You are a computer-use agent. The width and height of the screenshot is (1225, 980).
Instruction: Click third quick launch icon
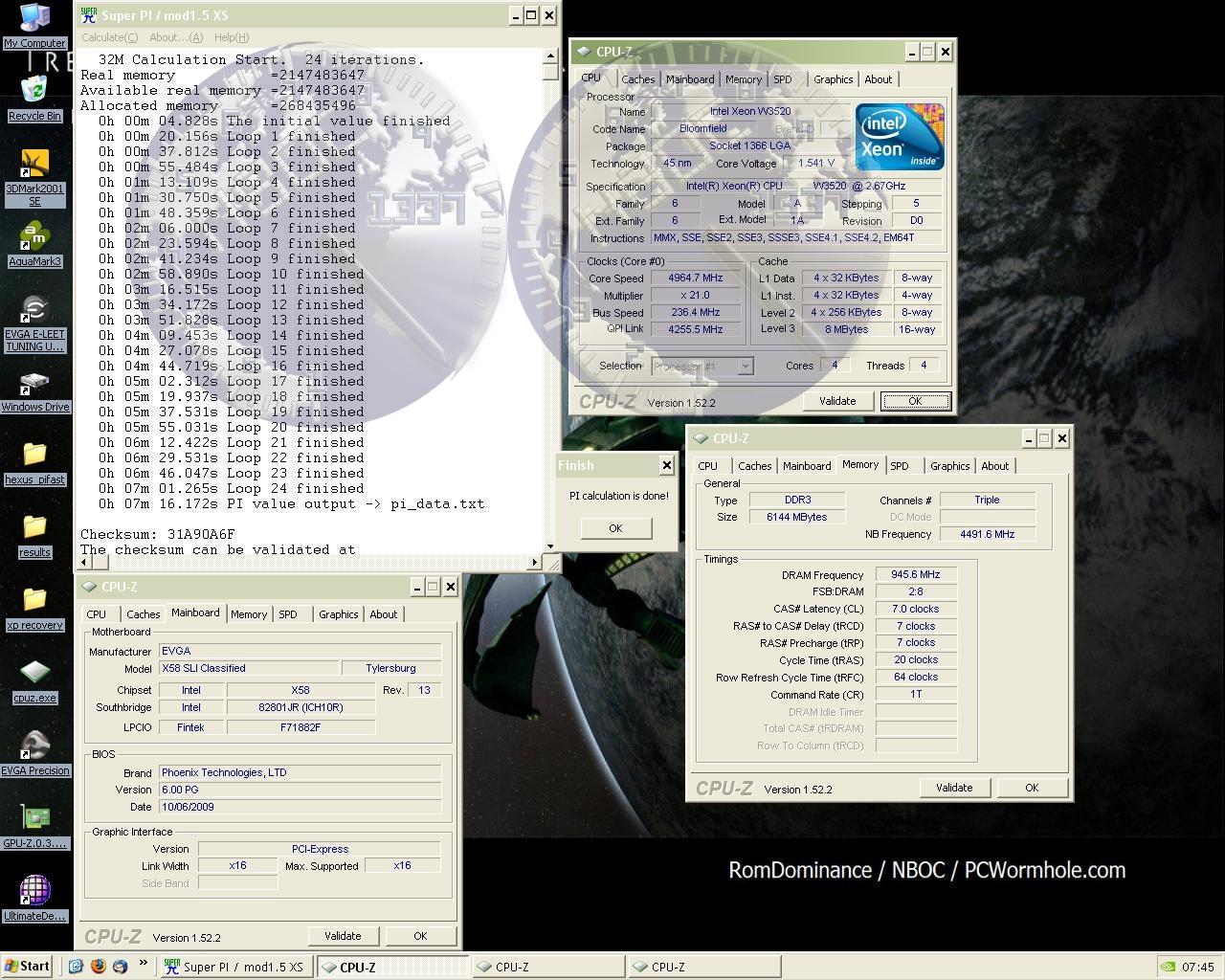coord(121,967)
